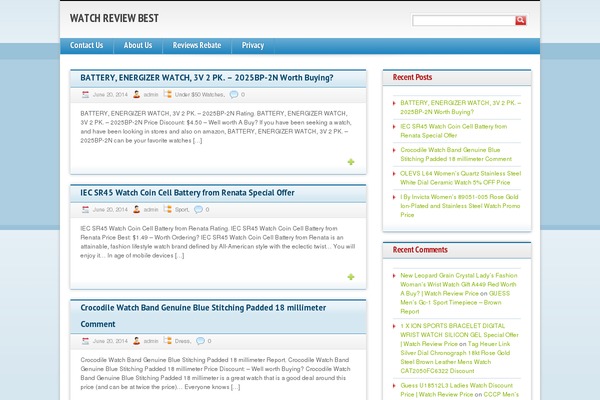This screenshot has width=600, height=400.
Task: Click category icon beside Sport
Action: (x=167, y=209)
